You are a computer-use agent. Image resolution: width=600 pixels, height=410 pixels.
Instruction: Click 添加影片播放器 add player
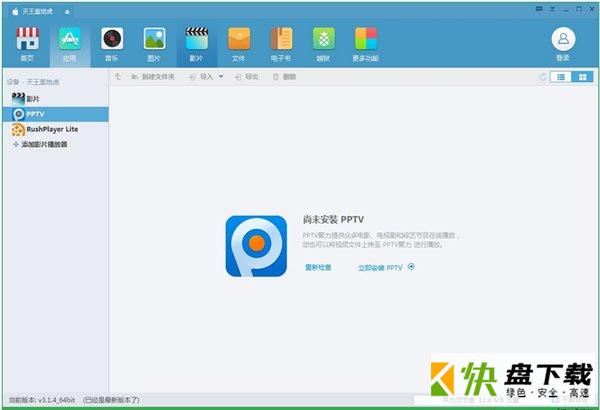(40, 144)
